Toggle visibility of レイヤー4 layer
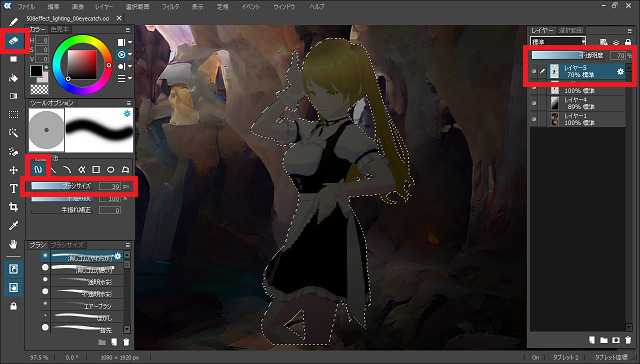This screenshot has height=364, width=640. 534,103
